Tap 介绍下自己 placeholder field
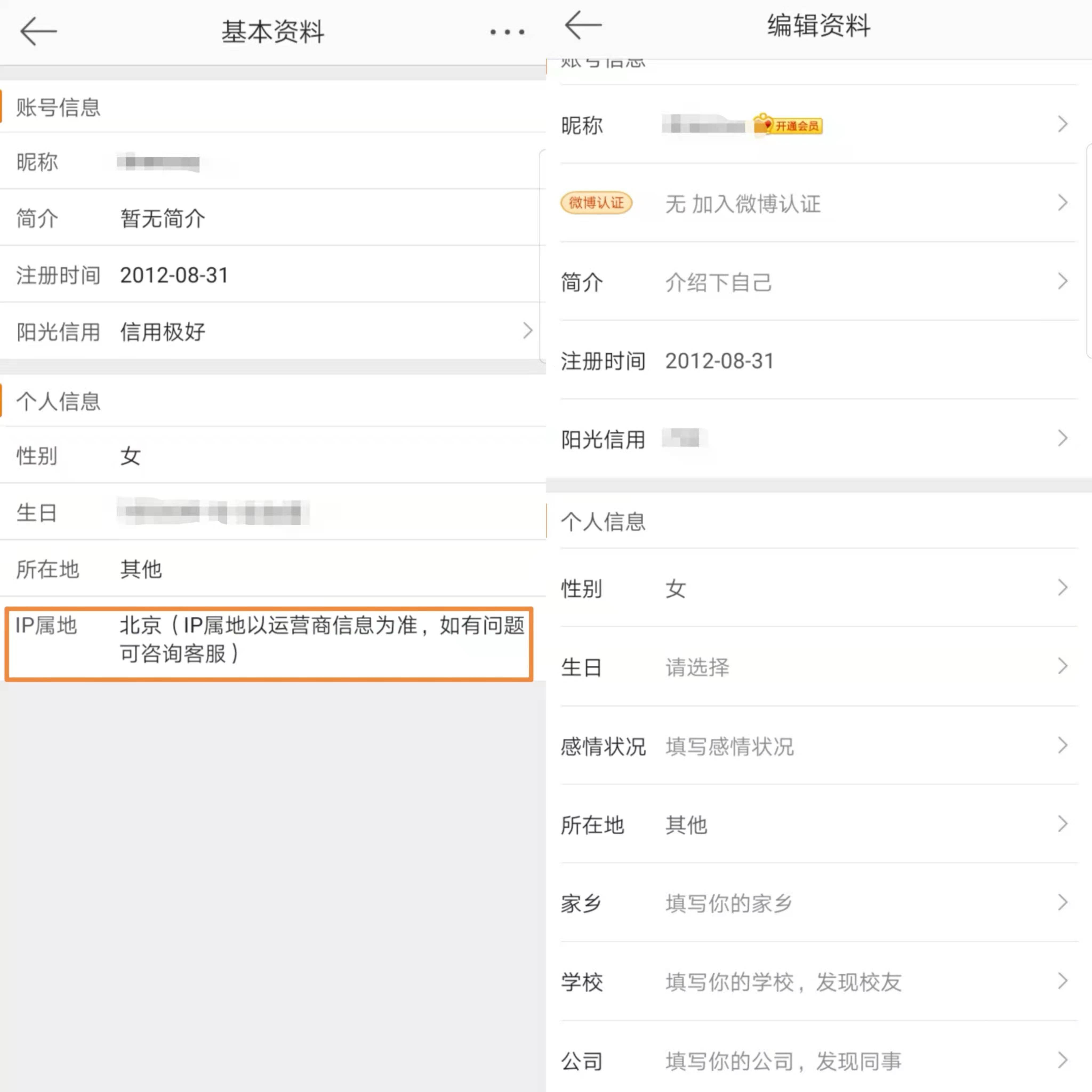Viewport: 1092px width, 1092px height. 718,282
